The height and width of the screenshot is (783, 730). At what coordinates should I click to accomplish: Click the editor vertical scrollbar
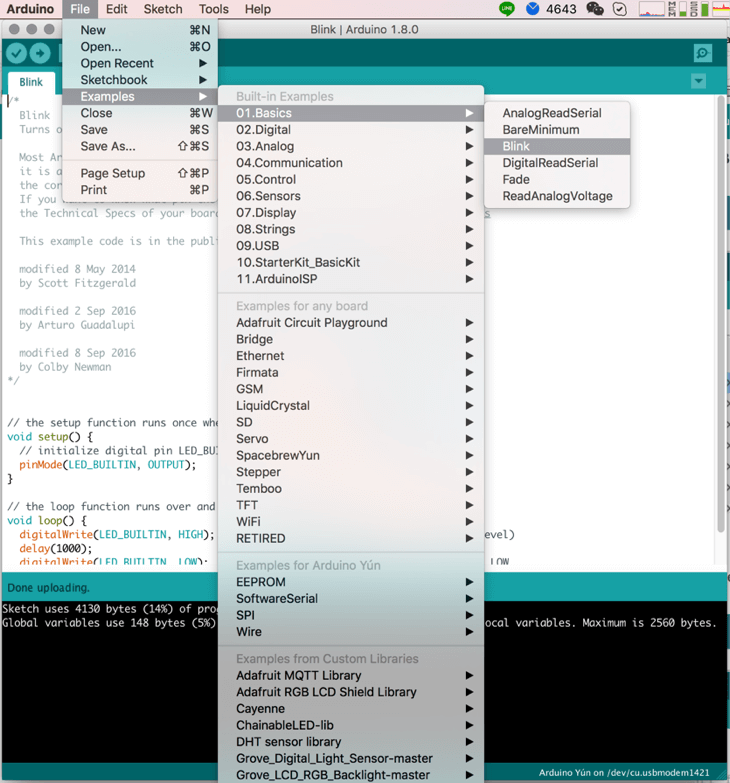[x=721, y=315]
